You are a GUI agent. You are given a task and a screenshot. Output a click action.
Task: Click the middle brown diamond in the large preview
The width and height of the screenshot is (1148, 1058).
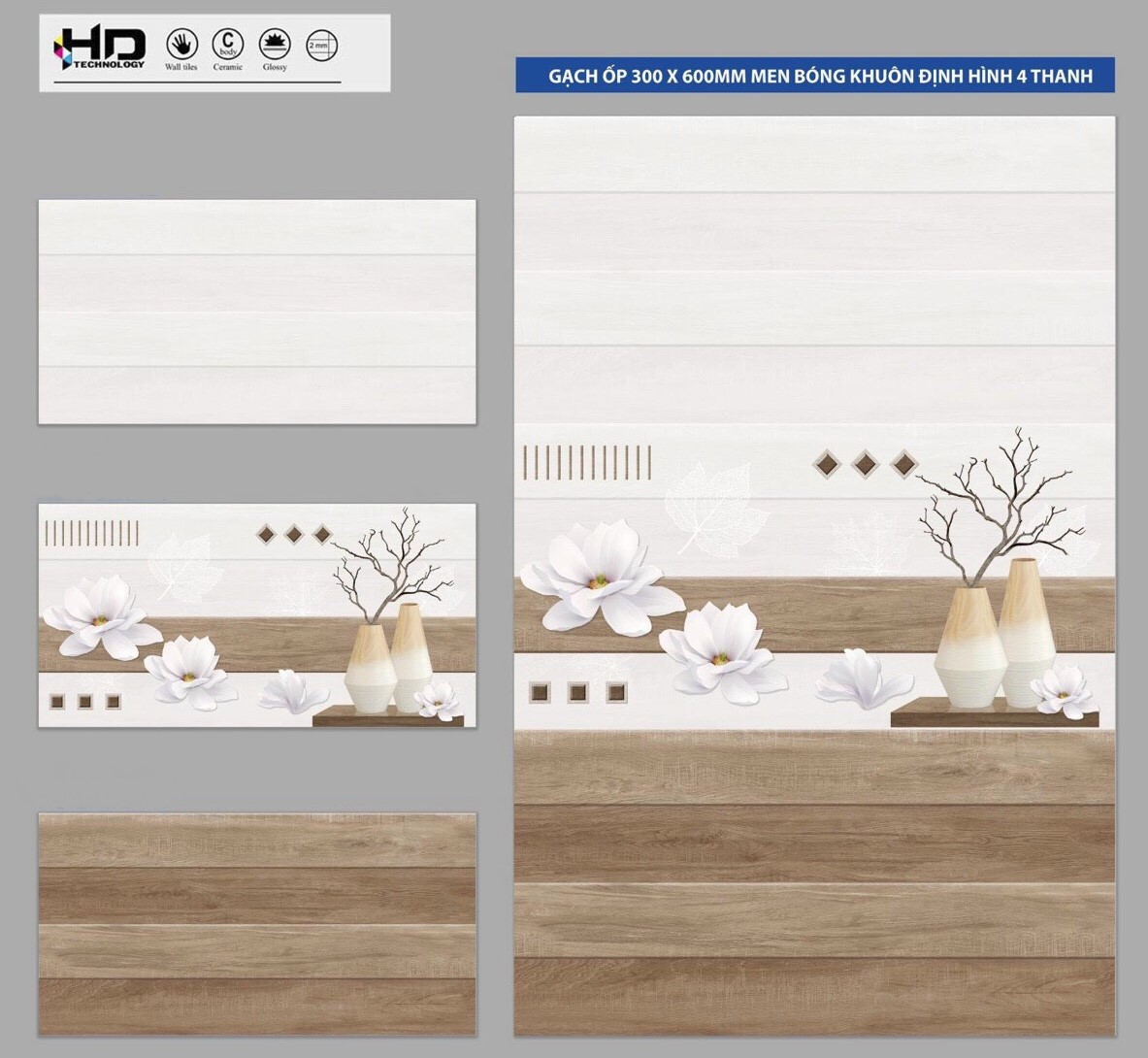pyautogui.click(x=865, y=464)
